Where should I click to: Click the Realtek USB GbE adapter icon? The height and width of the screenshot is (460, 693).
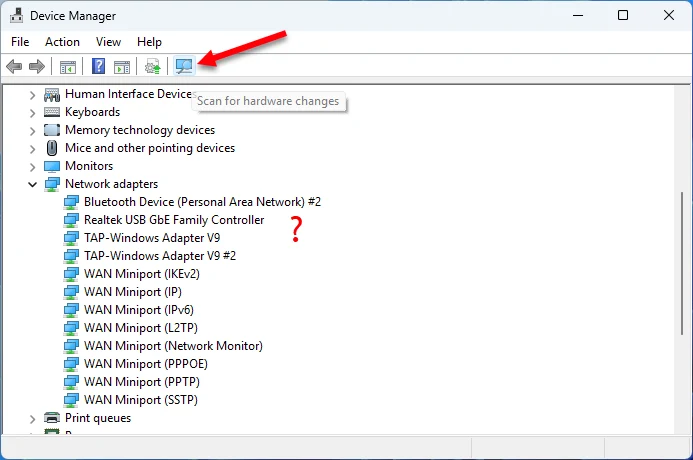click(x=71, y=220)
